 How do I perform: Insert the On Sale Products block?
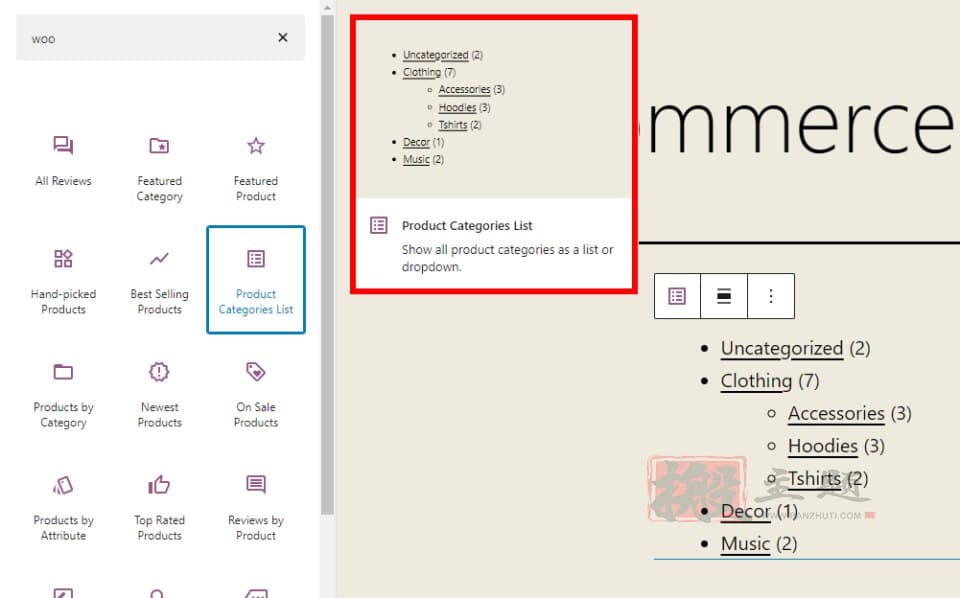click(x=255, y=394)
